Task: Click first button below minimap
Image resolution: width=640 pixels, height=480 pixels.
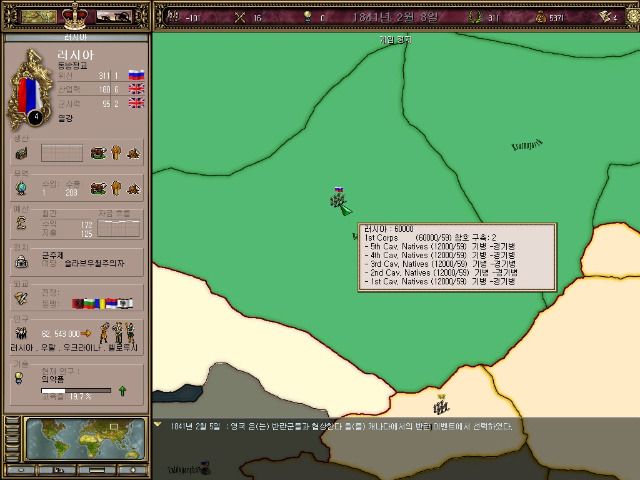Action: pyautogui.click(x=20, y=470)
